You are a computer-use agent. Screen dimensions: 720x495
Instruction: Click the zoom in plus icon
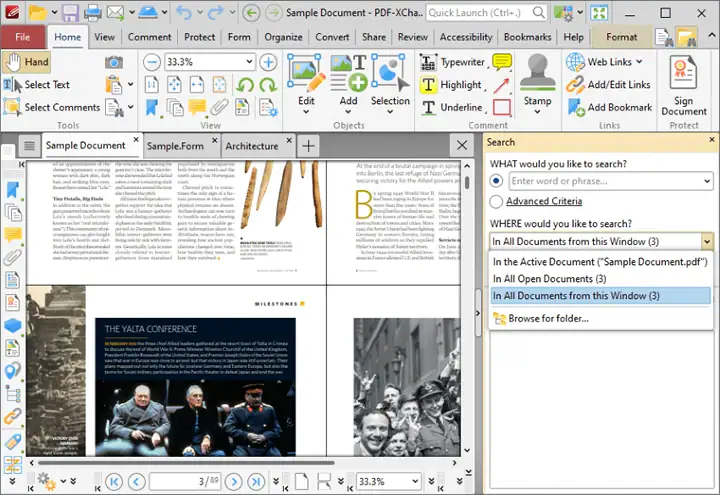click(268, 62)
